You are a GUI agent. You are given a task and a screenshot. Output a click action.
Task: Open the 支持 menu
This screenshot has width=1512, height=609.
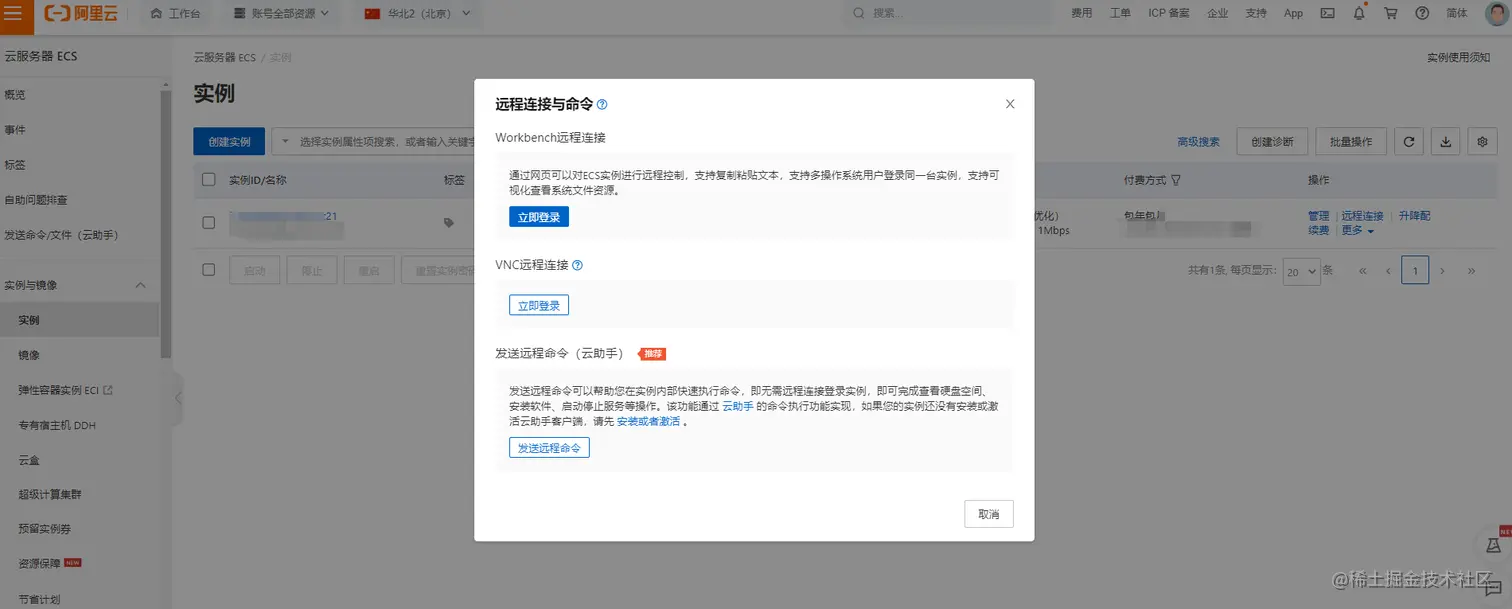coord(1256,13)
